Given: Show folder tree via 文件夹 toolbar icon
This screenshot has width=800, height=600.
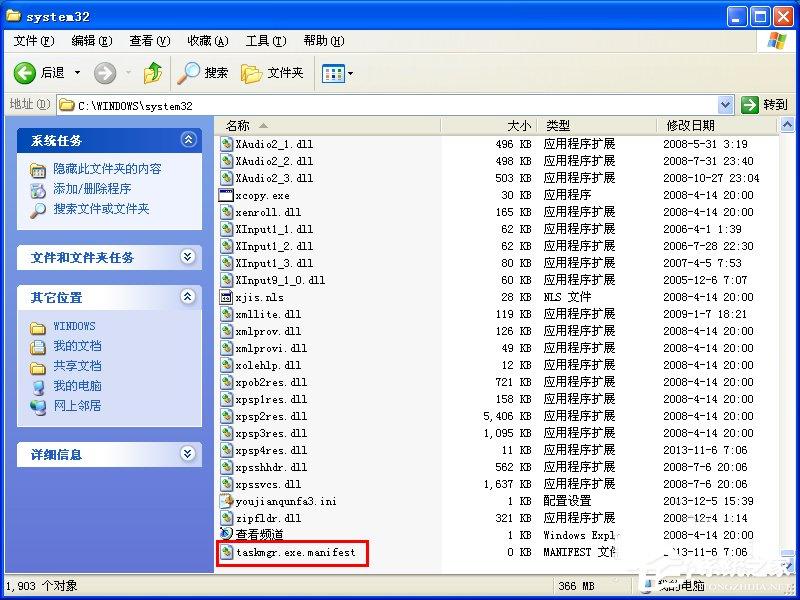Looking at the screenshot, I should click(262, 71).
